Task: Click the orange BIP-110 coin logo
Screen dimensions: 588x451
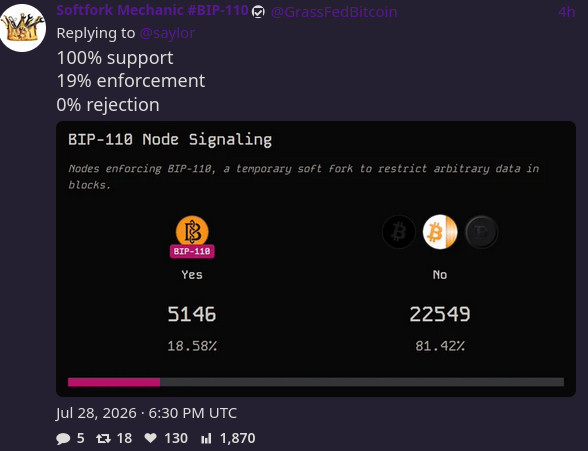Action: (x=192, y=231)
